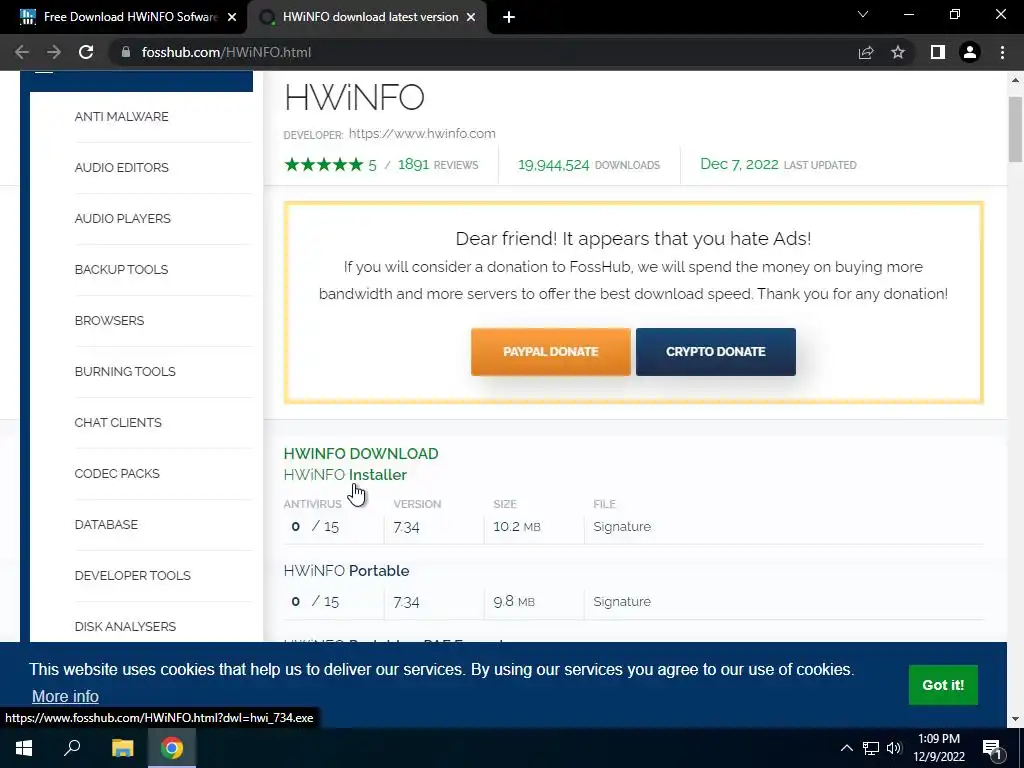Open the Chrome profile menu

pos(970,52)
